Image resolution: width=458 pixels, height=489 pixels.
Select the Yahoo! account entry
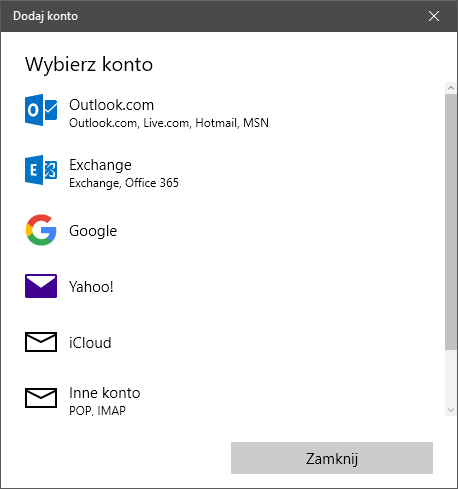coord(91,287)
